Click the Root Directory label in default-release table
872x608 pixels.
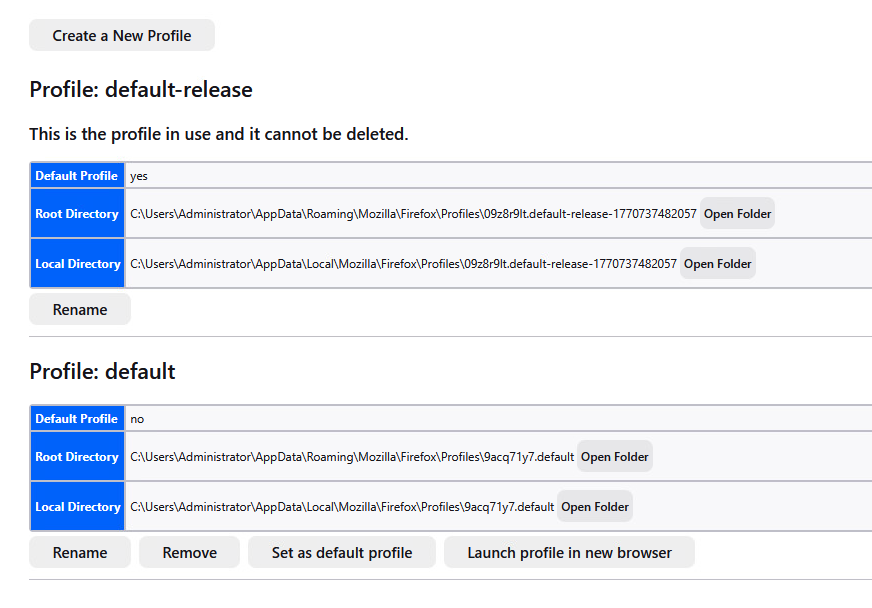(x=77, y=214)
